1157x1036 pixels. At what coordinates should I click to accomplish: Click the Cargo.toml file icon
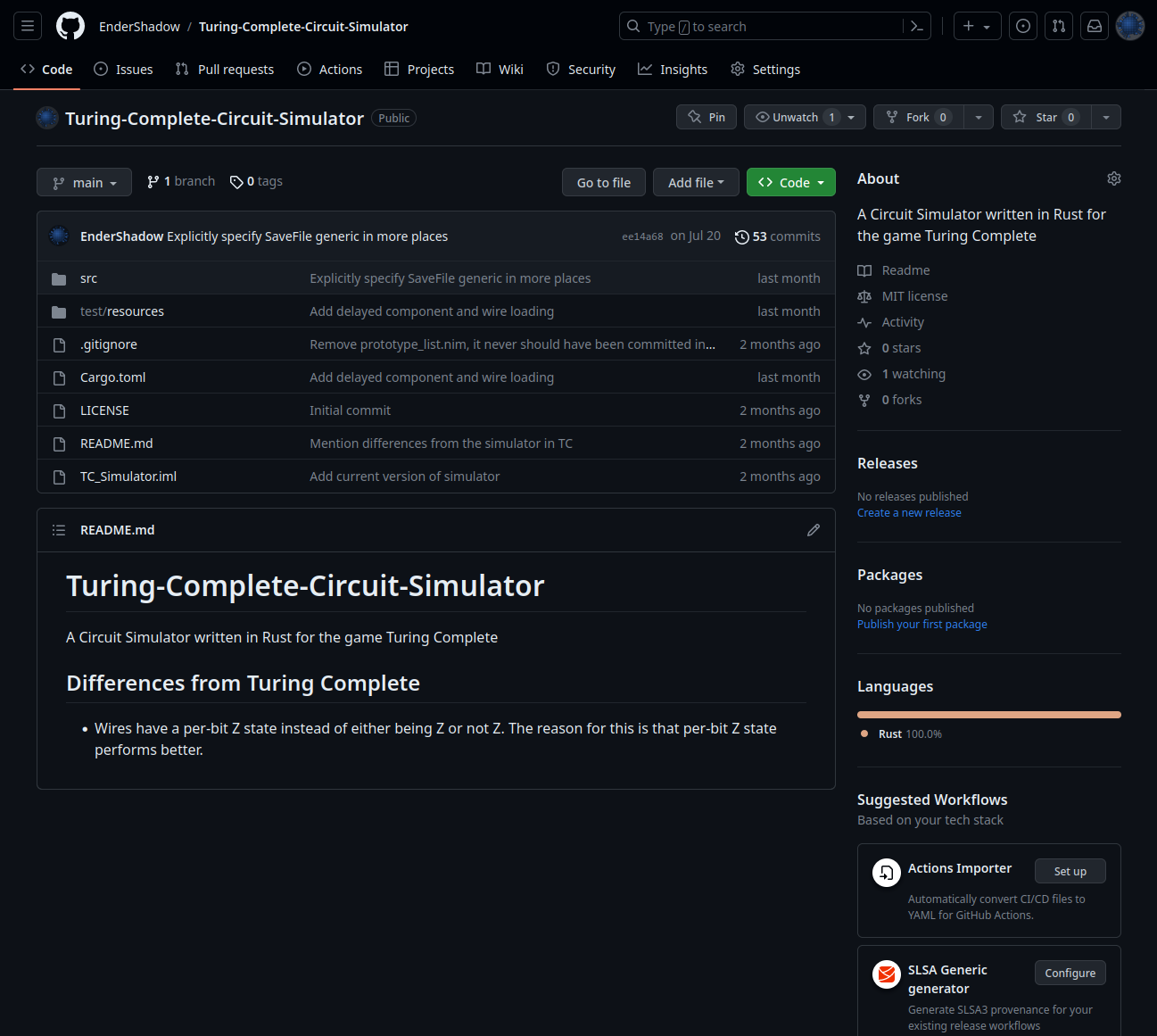(59, 377)
